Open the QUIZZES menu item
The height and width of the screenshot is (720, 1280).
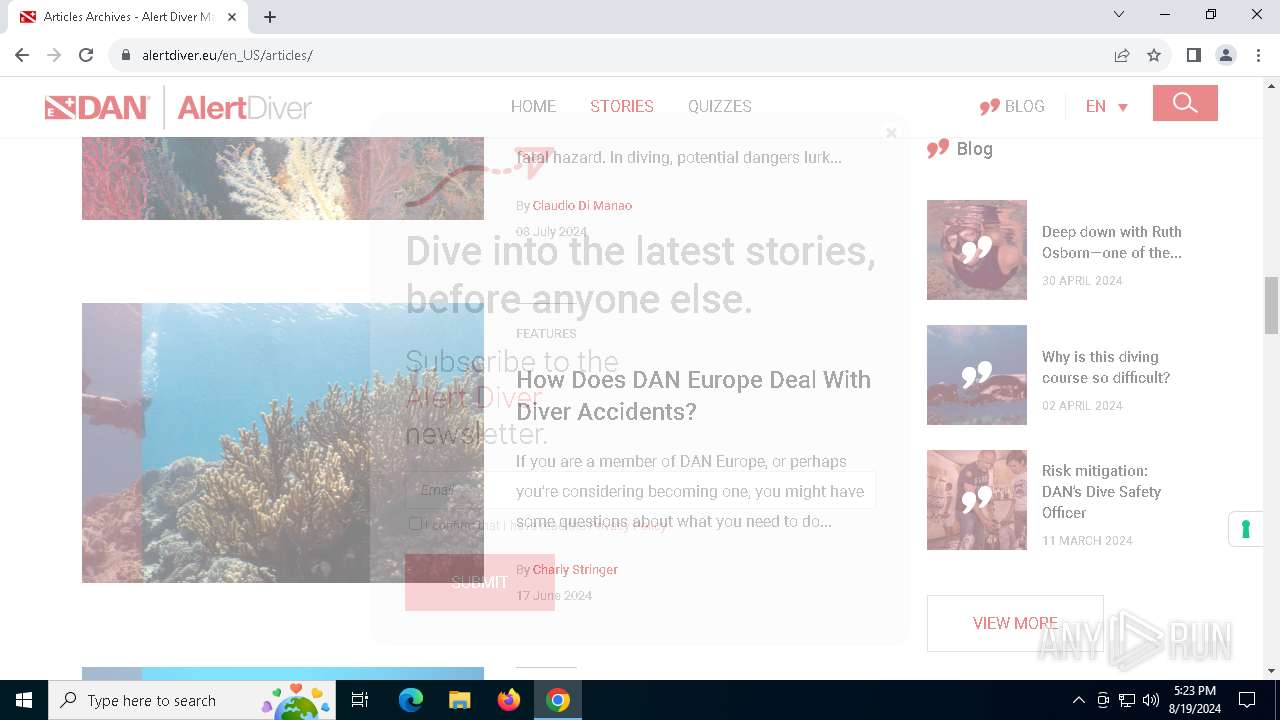click(720, 106)
